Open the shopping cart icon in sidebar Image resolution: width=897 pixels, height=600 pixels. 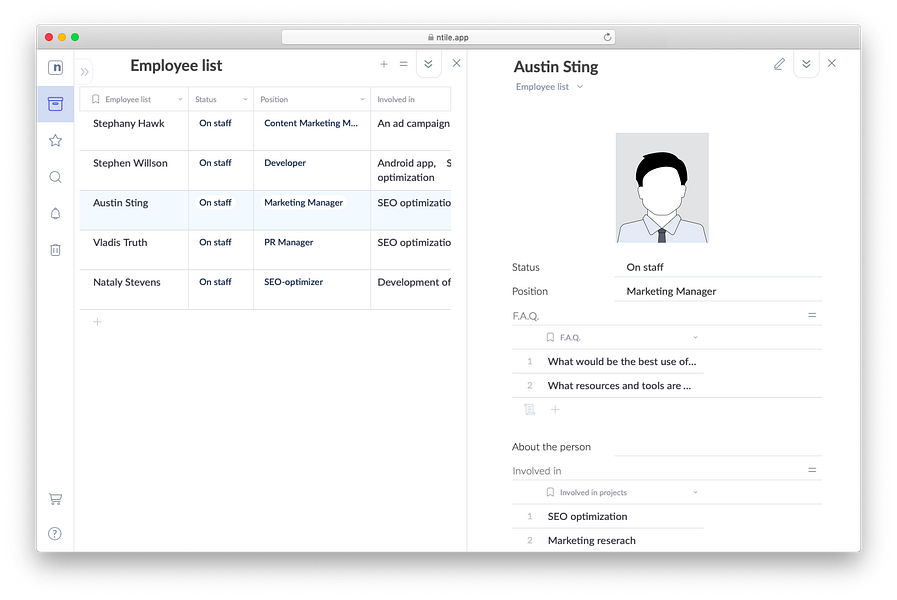(55, 499)
